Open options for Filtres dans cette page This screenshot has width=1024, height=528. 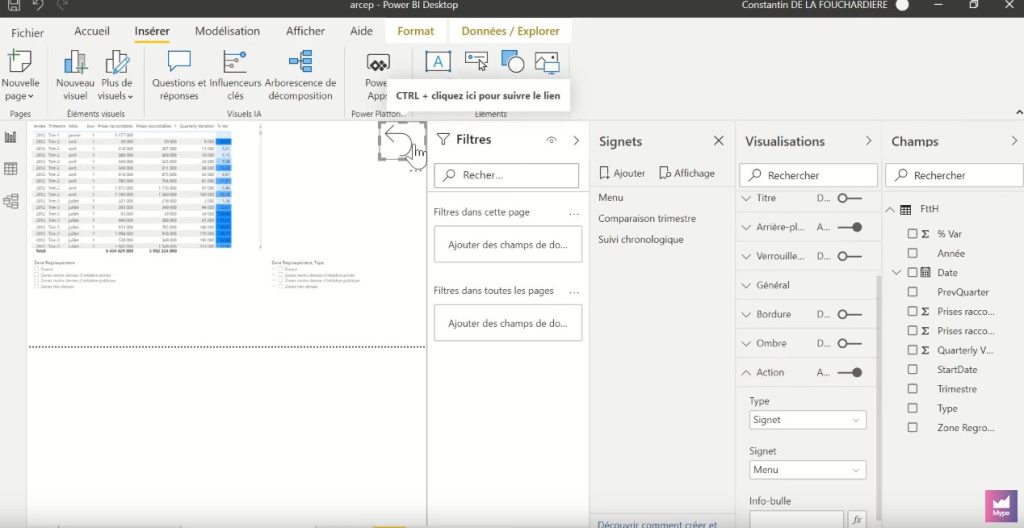574,213
